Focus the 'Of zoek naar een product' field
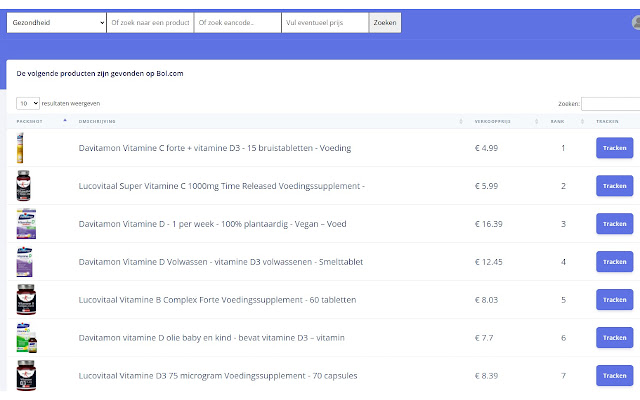Screen dimensions: 640x400 coord(150,22)
